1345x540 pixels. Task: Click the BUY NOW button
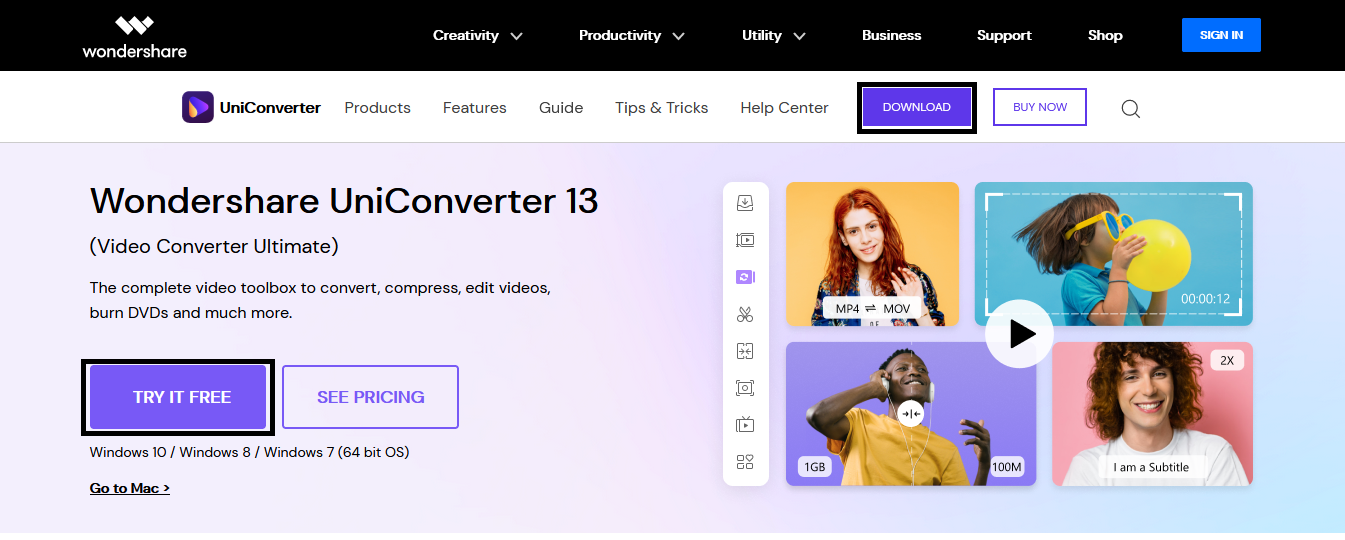click(x=1040, y=107)
